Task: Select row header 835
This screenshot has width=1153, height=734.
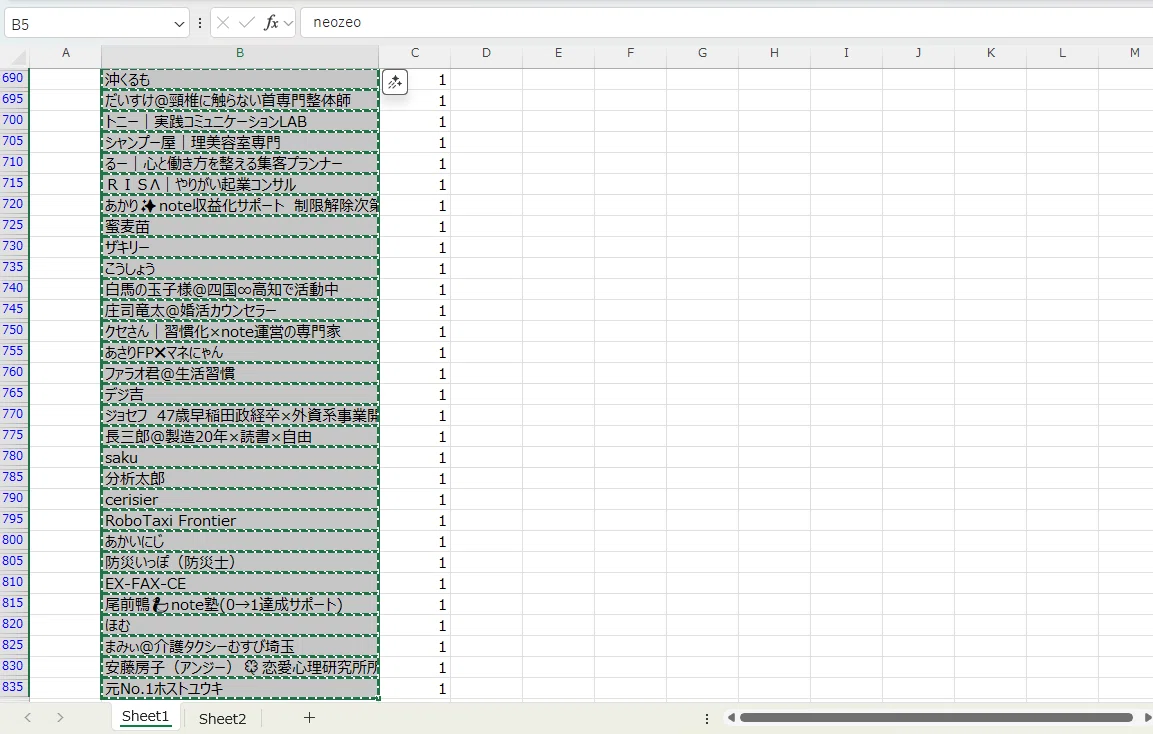Action: (x=13, y=688)
